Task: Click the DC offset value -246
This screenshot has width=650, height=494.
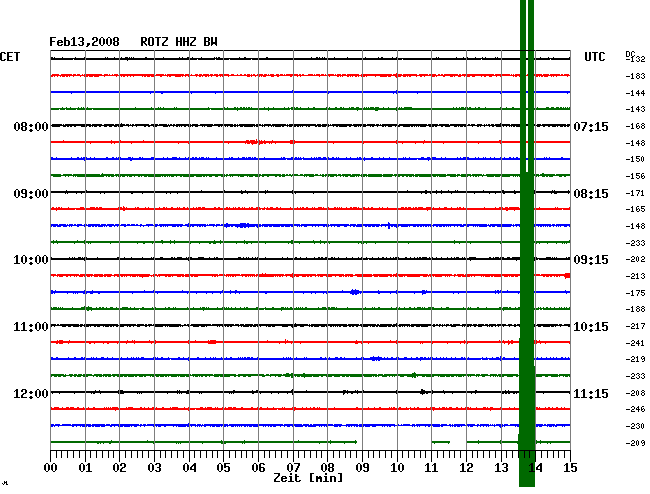Action: [x=635, y=409]
